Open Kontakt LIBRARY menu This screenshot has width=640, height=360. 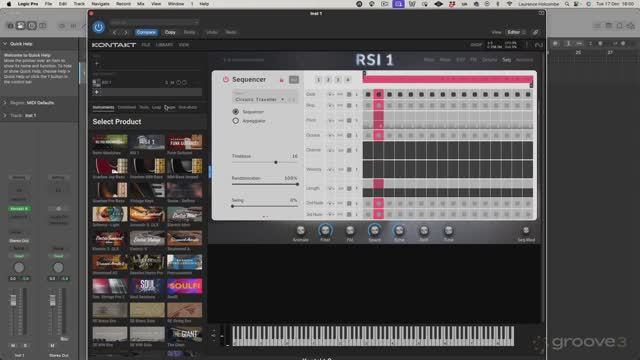(x=164, y=45)
